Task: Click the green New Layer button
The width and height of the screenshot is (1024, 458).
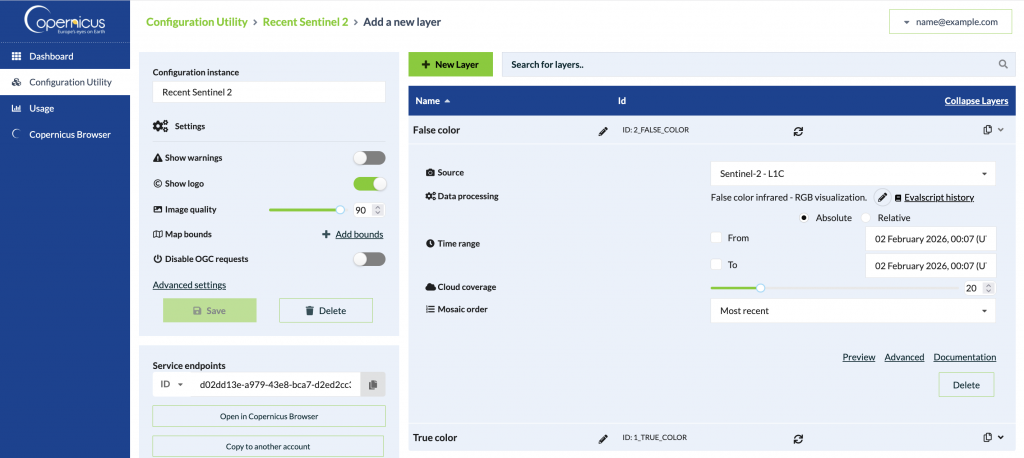Action: (450, 65)
